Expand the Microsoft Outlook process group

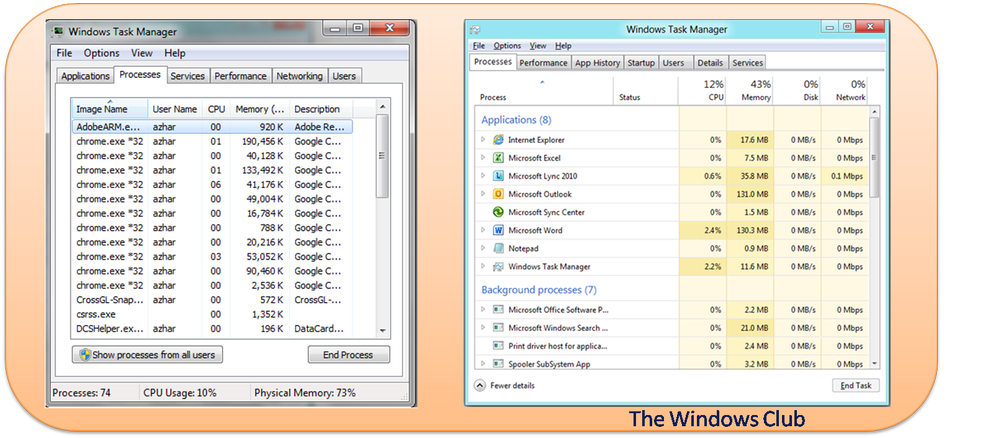coord(483,194)
